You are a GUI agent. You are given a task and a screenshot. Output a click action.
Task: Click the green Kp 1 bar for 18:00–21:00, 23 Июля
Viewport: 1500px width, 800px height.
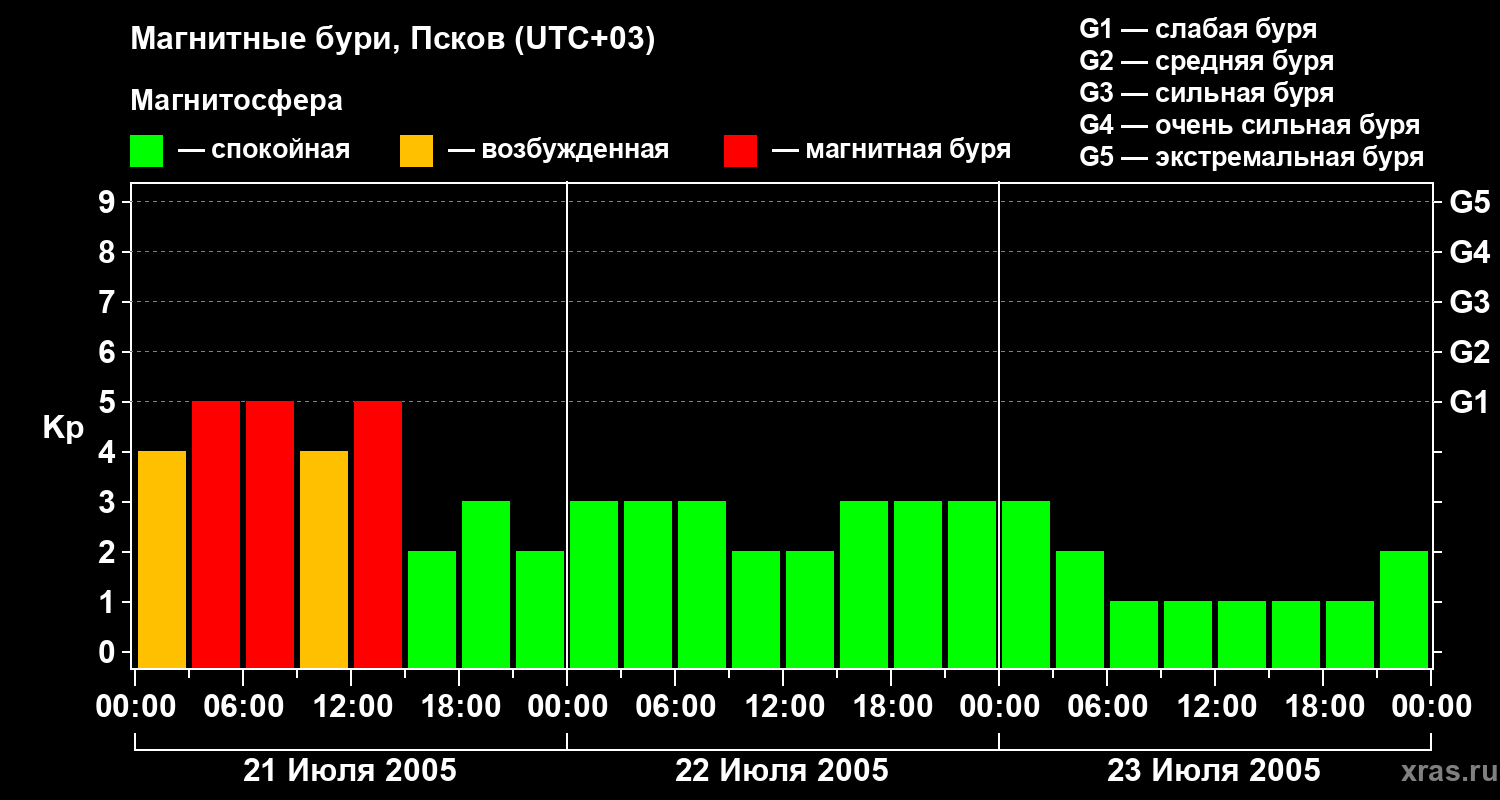[x=1350, y=634]
